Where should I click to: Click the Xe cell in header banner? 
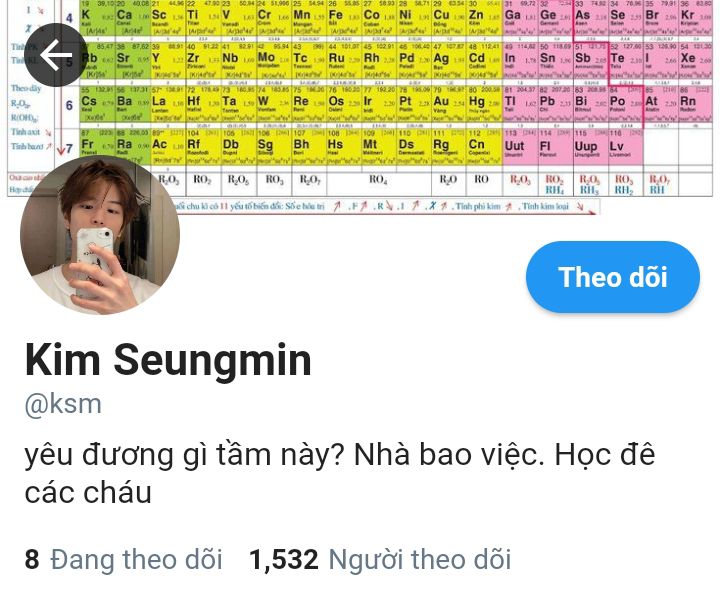tap(695, 61)
